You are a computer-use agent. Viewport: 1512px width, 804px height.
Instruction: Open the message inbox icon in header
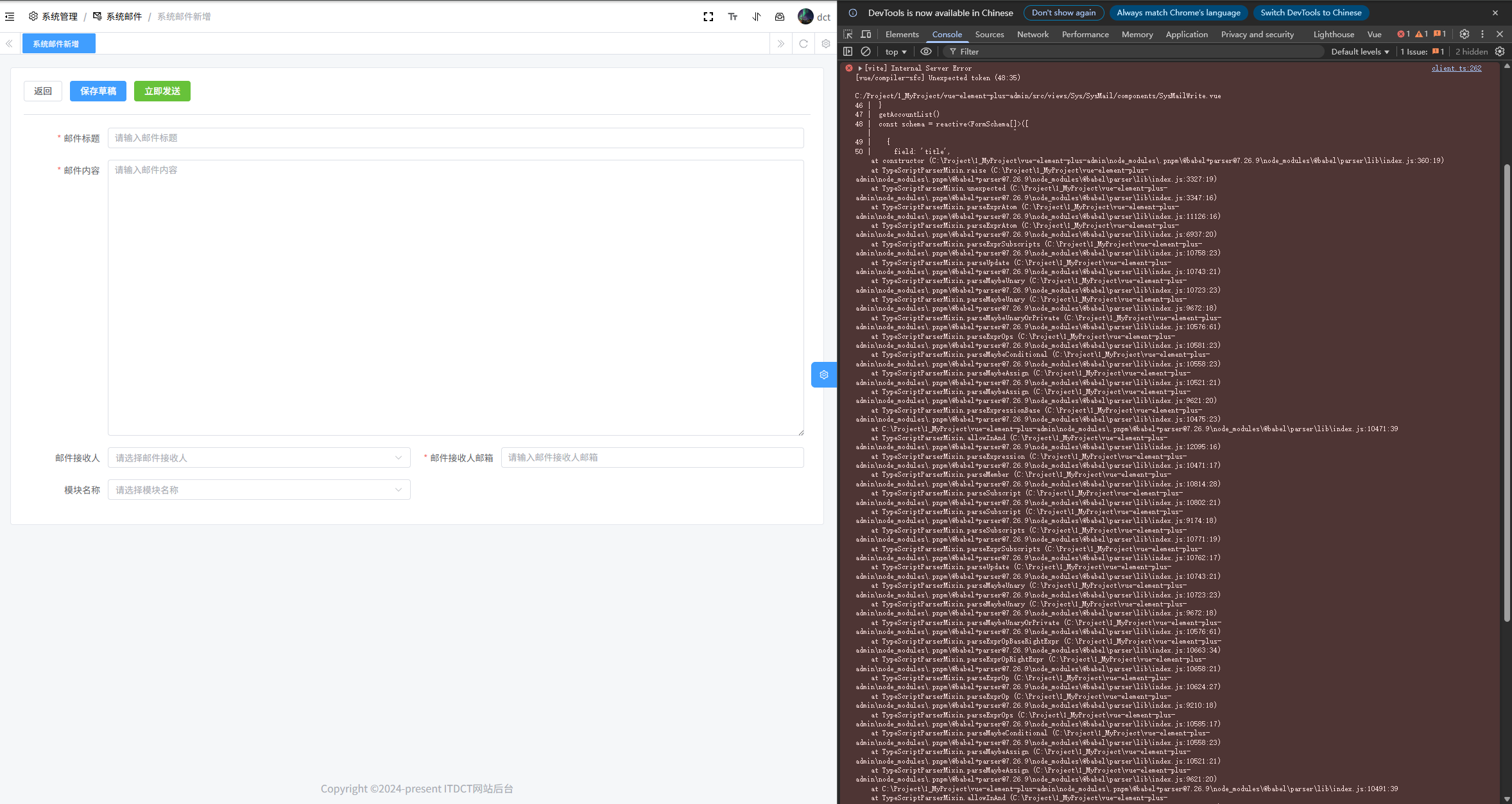coord(780,17)
